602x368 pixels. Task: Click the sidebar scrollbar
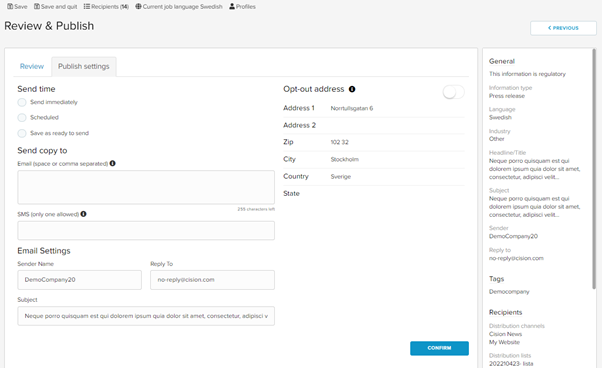[594, 169]
